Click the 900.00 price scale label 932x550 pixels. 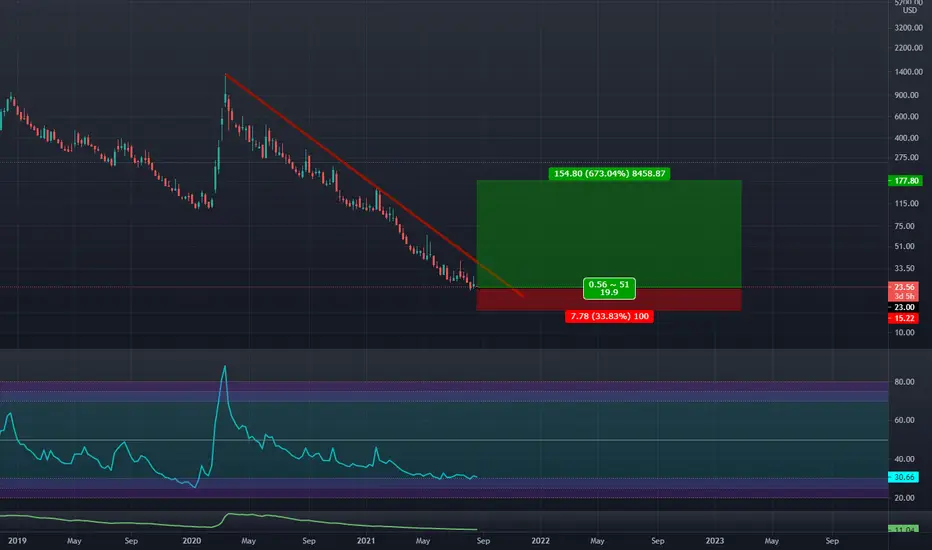click(x=906, y=95)
